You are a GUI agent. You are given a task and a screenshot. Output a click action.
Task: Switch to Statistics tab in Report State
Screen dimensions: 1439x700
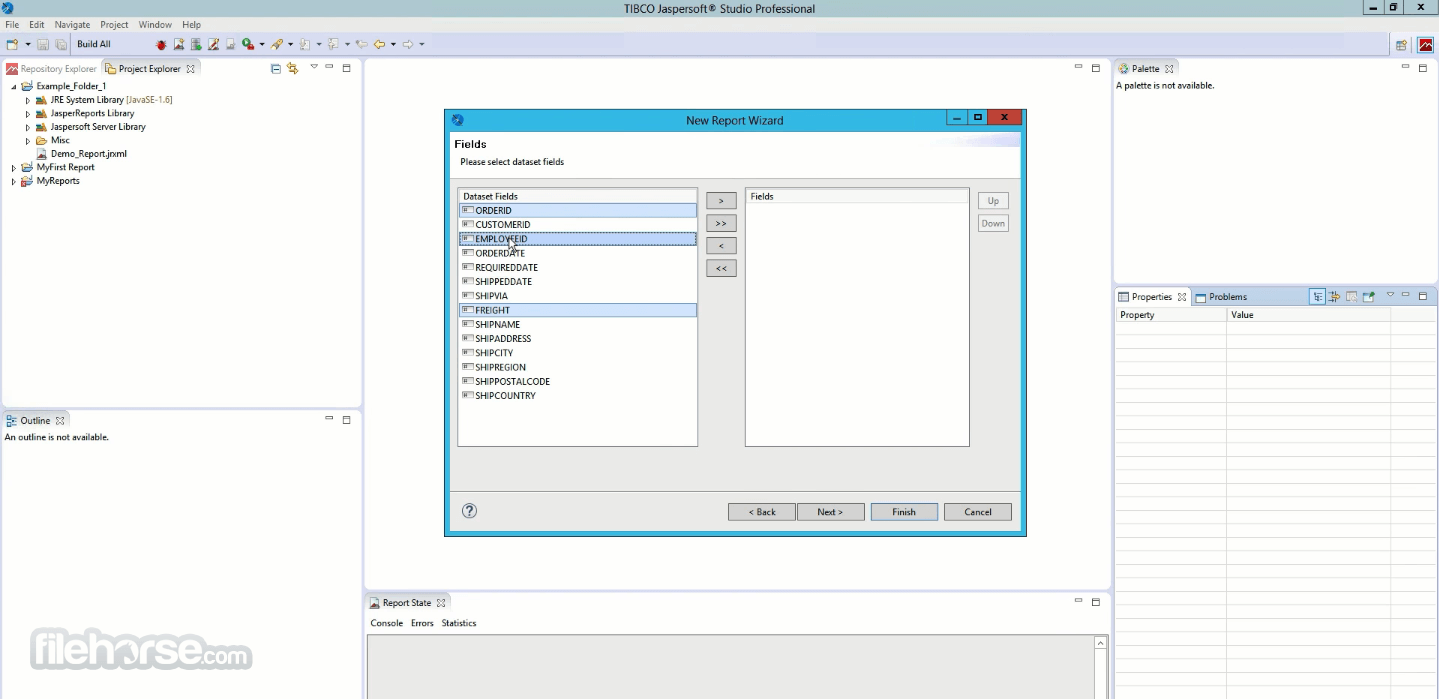(459, 623)
